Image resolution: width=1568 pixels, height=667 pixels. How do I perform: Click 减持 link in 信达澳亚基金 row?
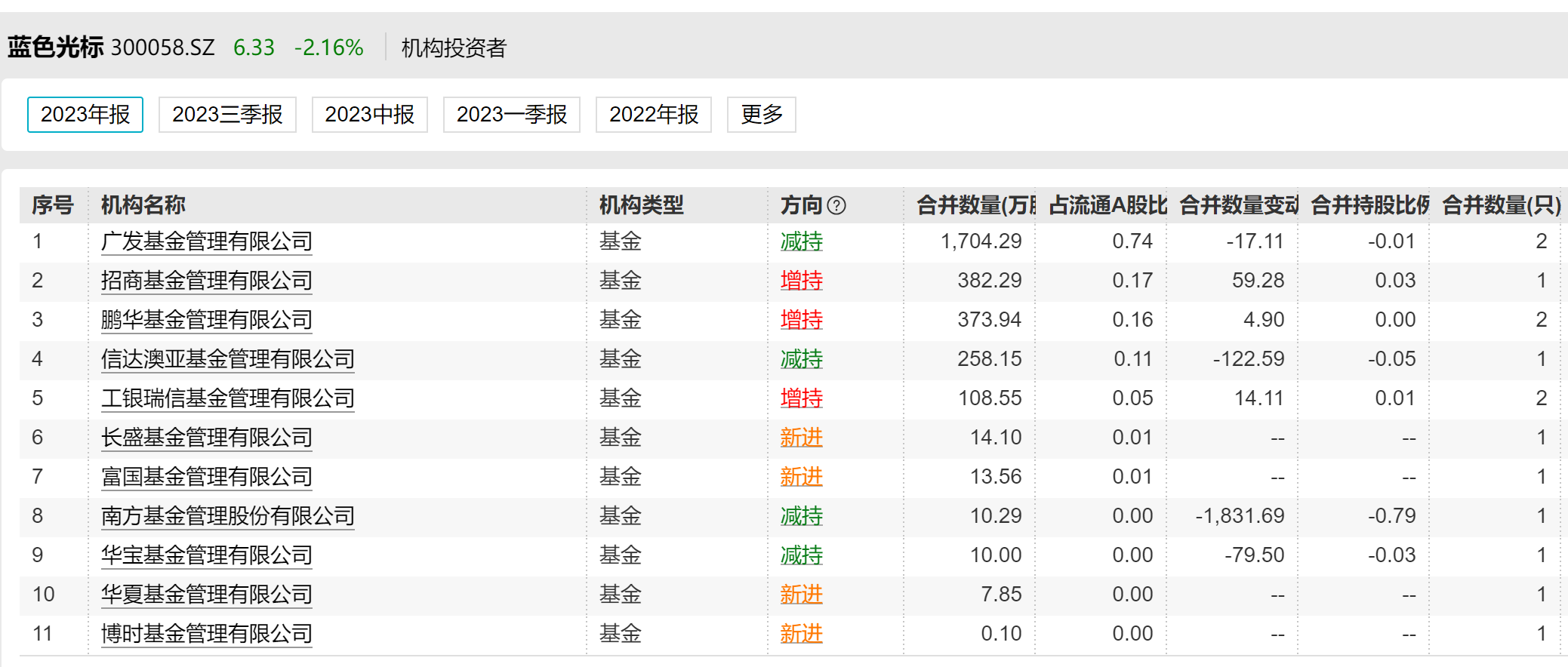[802, 359]
